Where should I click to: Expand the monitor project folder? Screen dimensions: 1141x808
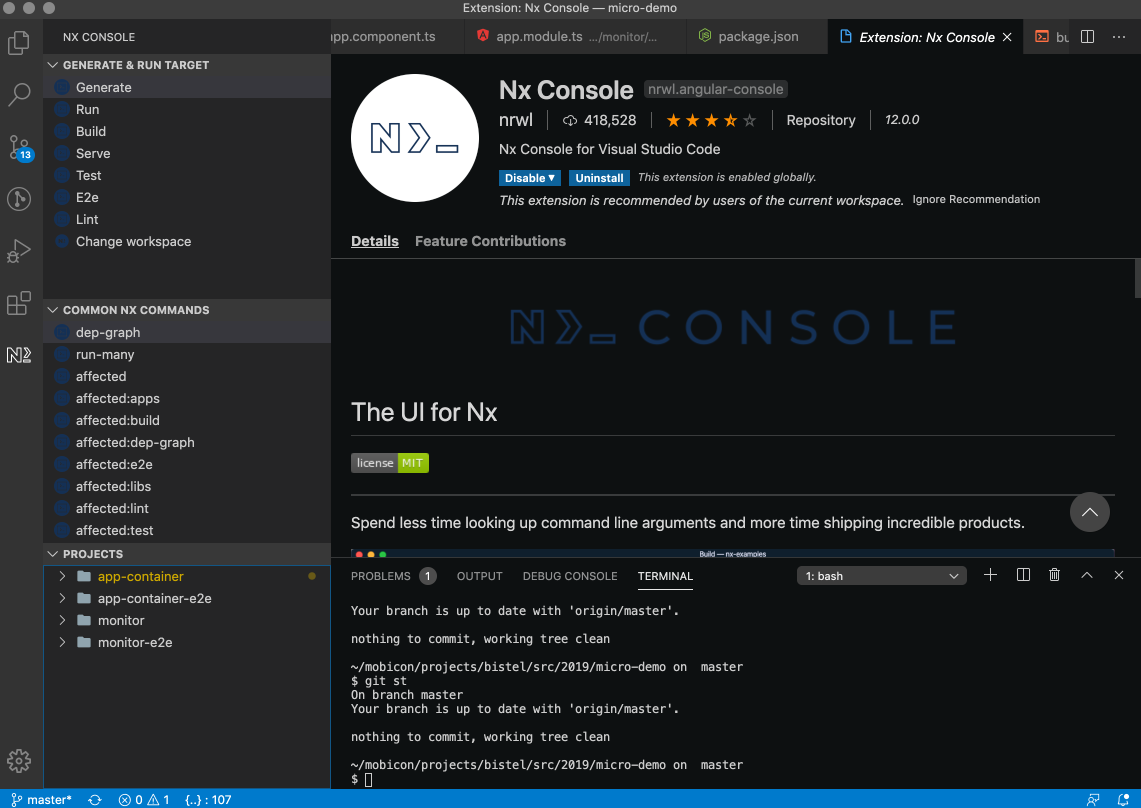(x=62, y=620)
